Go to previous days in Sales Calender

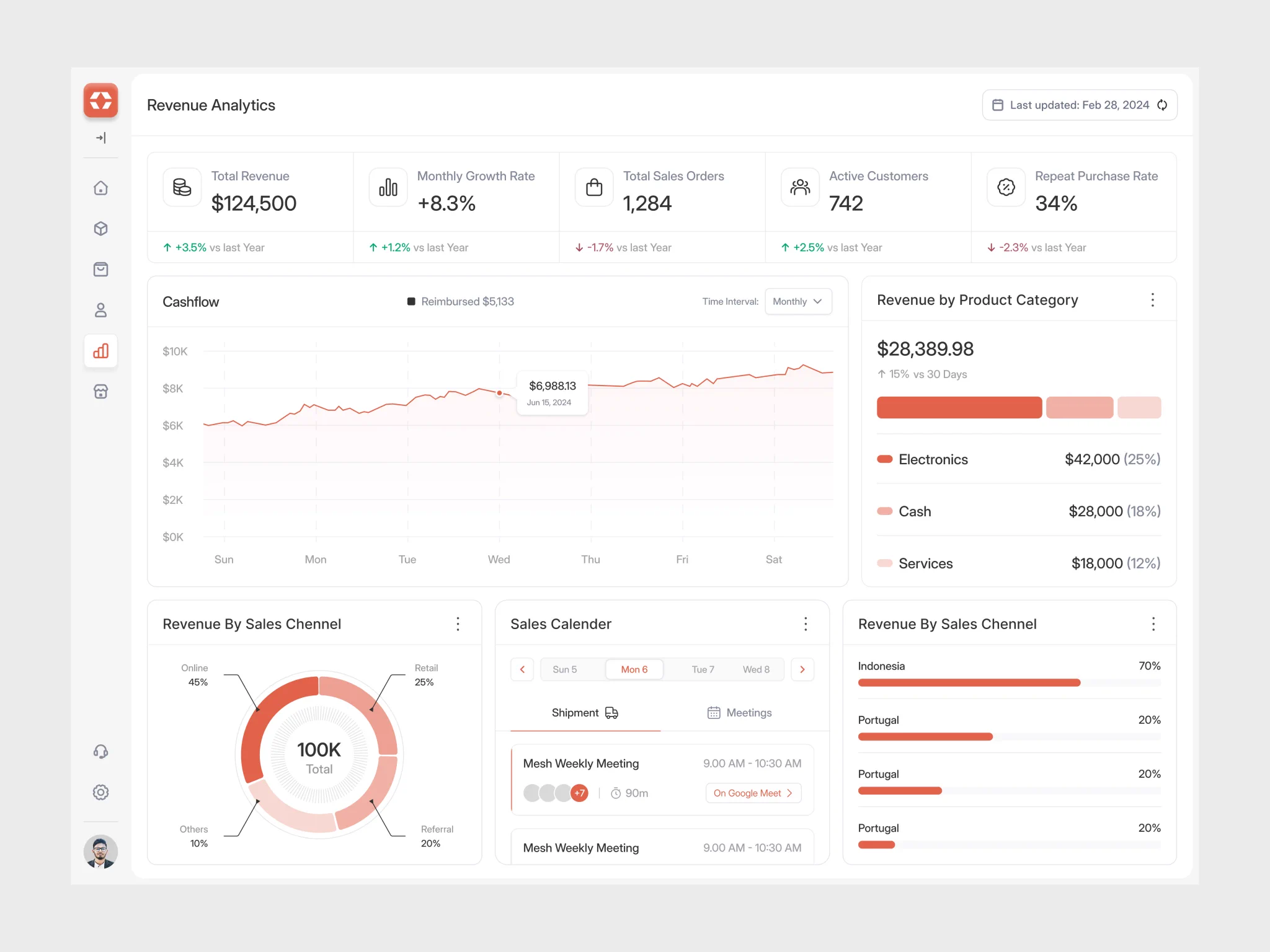point(522,669)
